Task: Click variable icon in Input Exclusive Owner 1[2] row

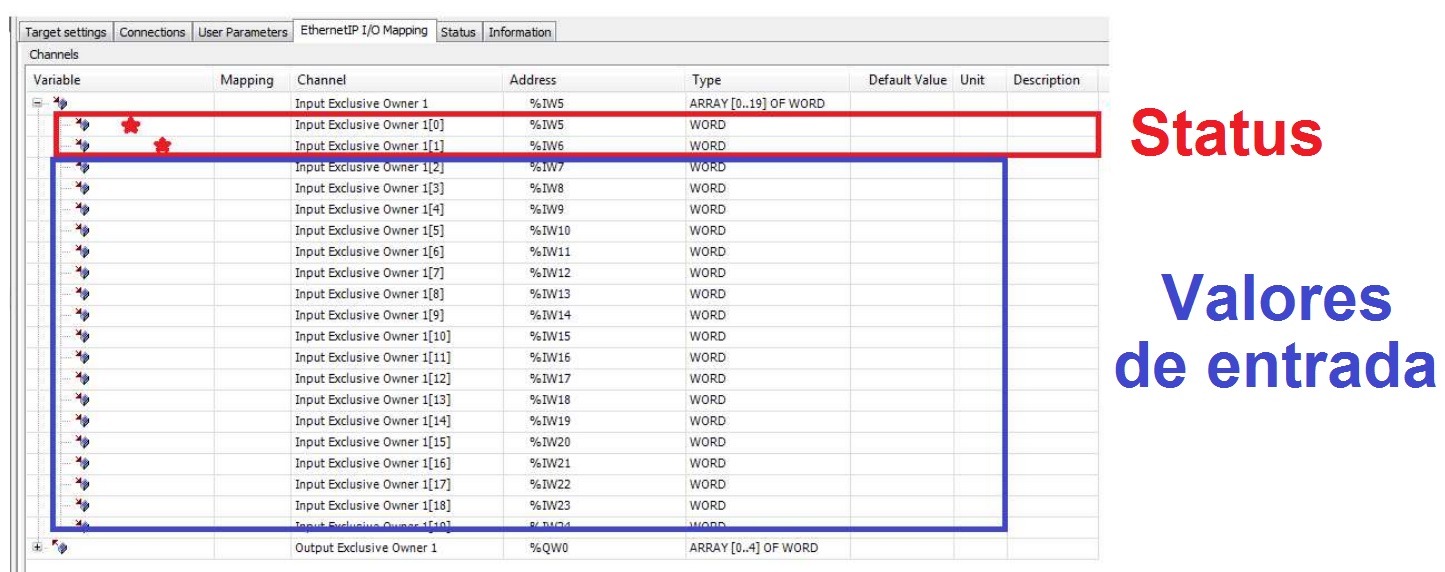Action: click(82, 167)
